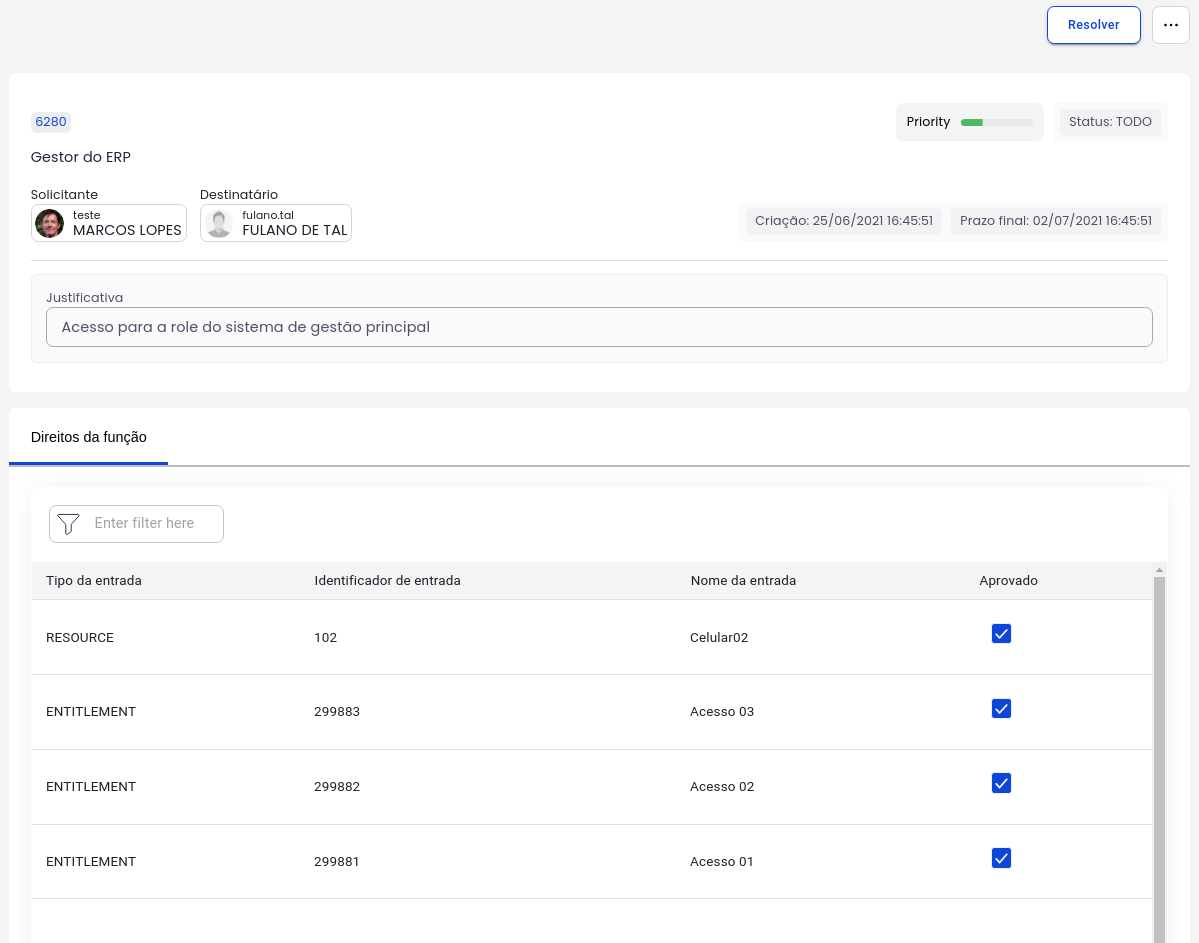The width and height of the screenshot is (1199, 943).
Task: Click the Resolver button
Action: (x=1093, y=25)
